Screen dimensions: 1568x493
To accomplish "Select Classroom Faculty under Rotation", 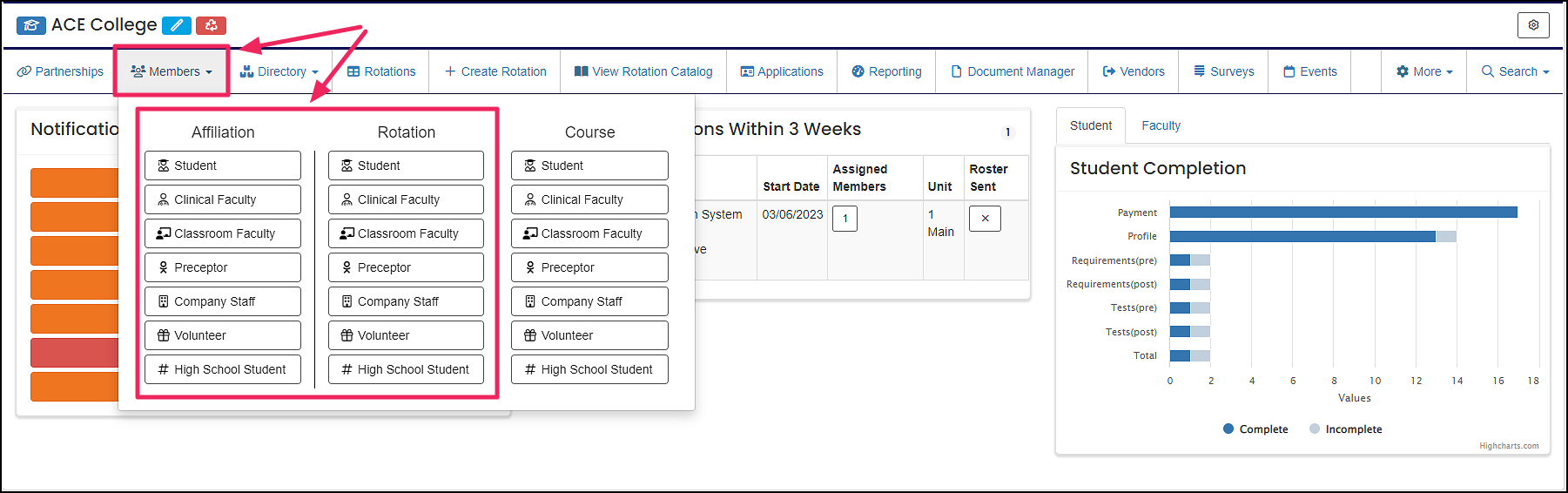I will (406, 233).
